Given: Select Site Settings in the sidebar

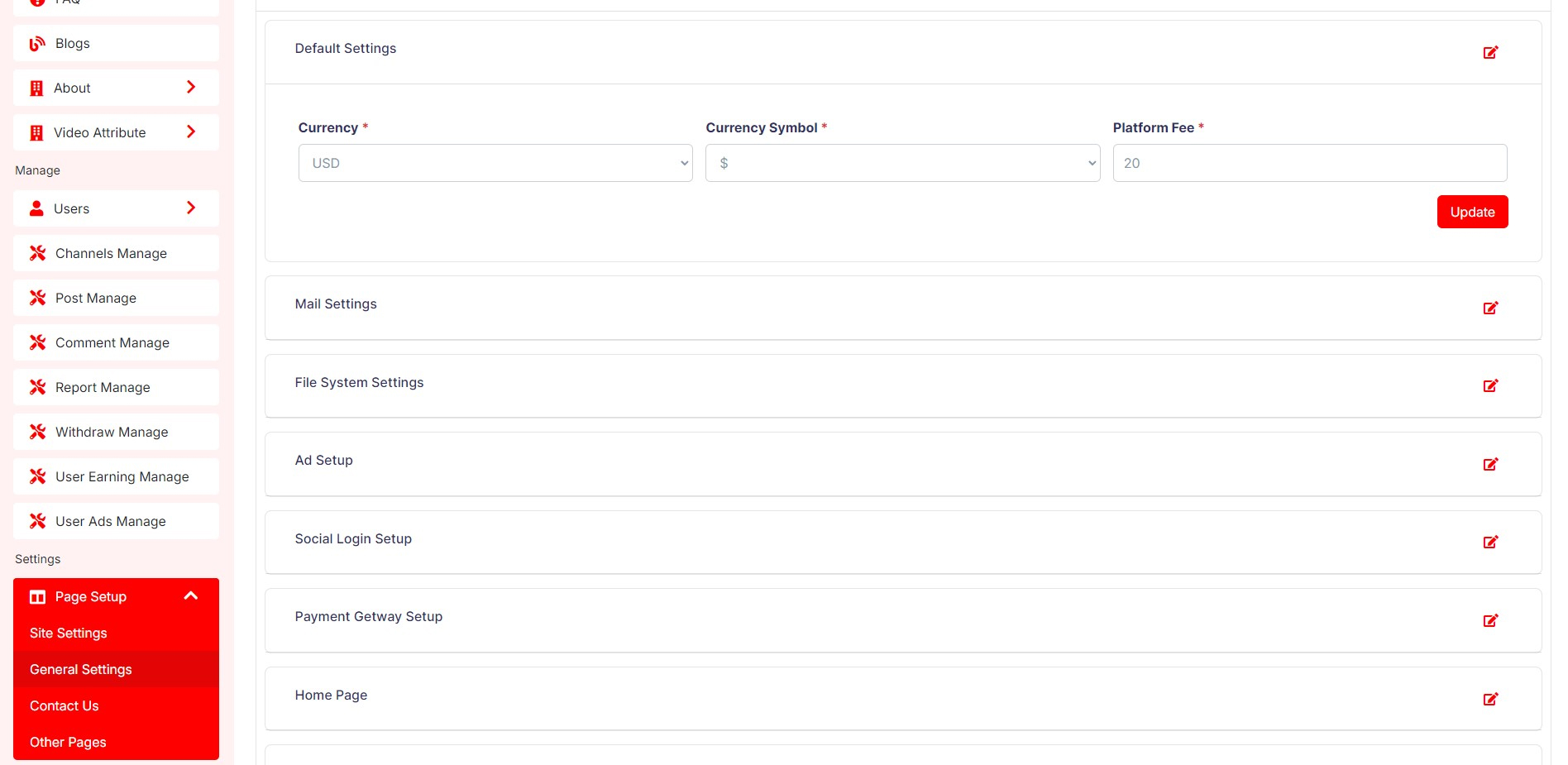Looking at the screenshot, I should 69,633.
